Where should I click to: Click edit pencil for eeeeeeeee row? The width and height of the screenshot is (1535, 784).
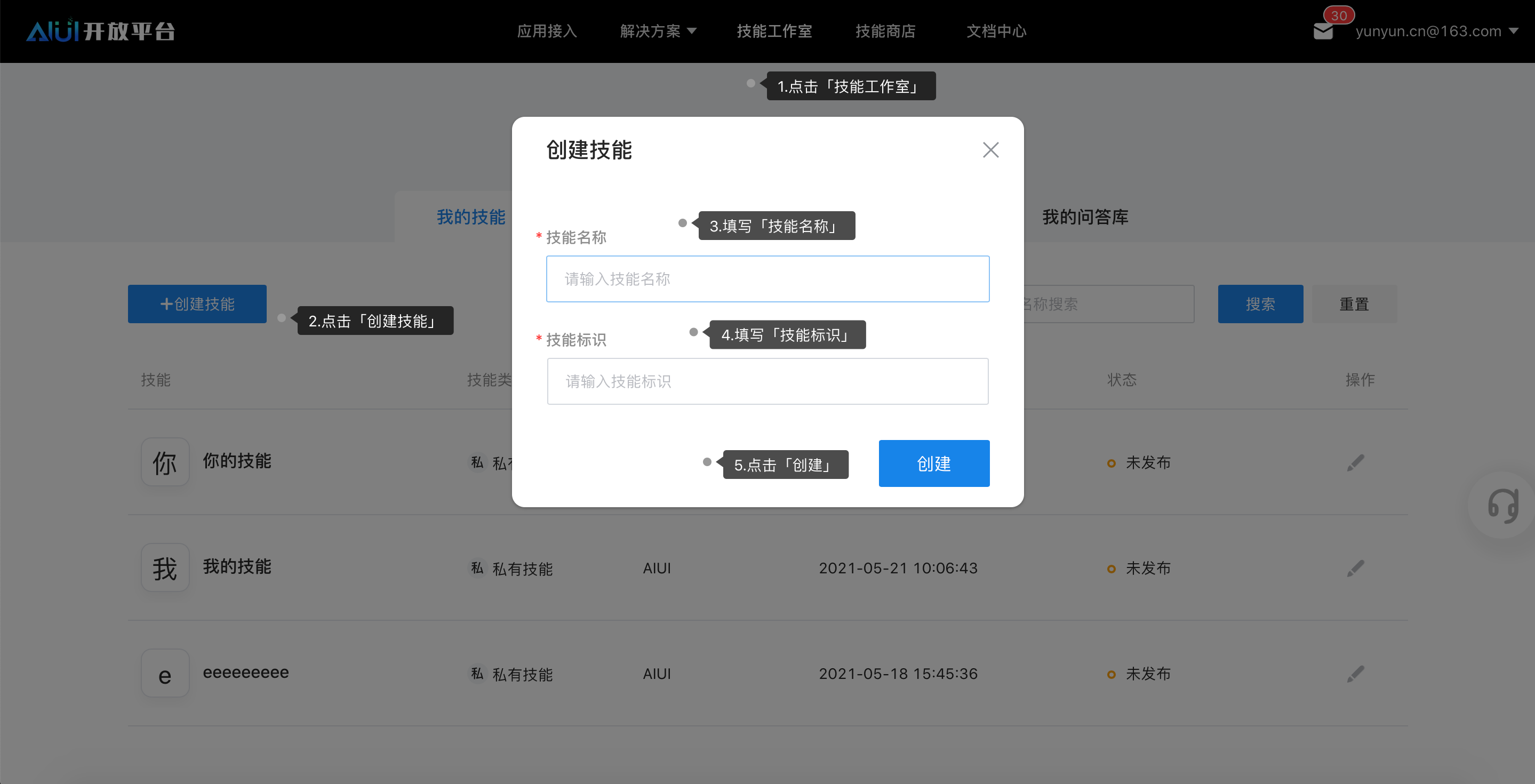[x=1355, y=673]
